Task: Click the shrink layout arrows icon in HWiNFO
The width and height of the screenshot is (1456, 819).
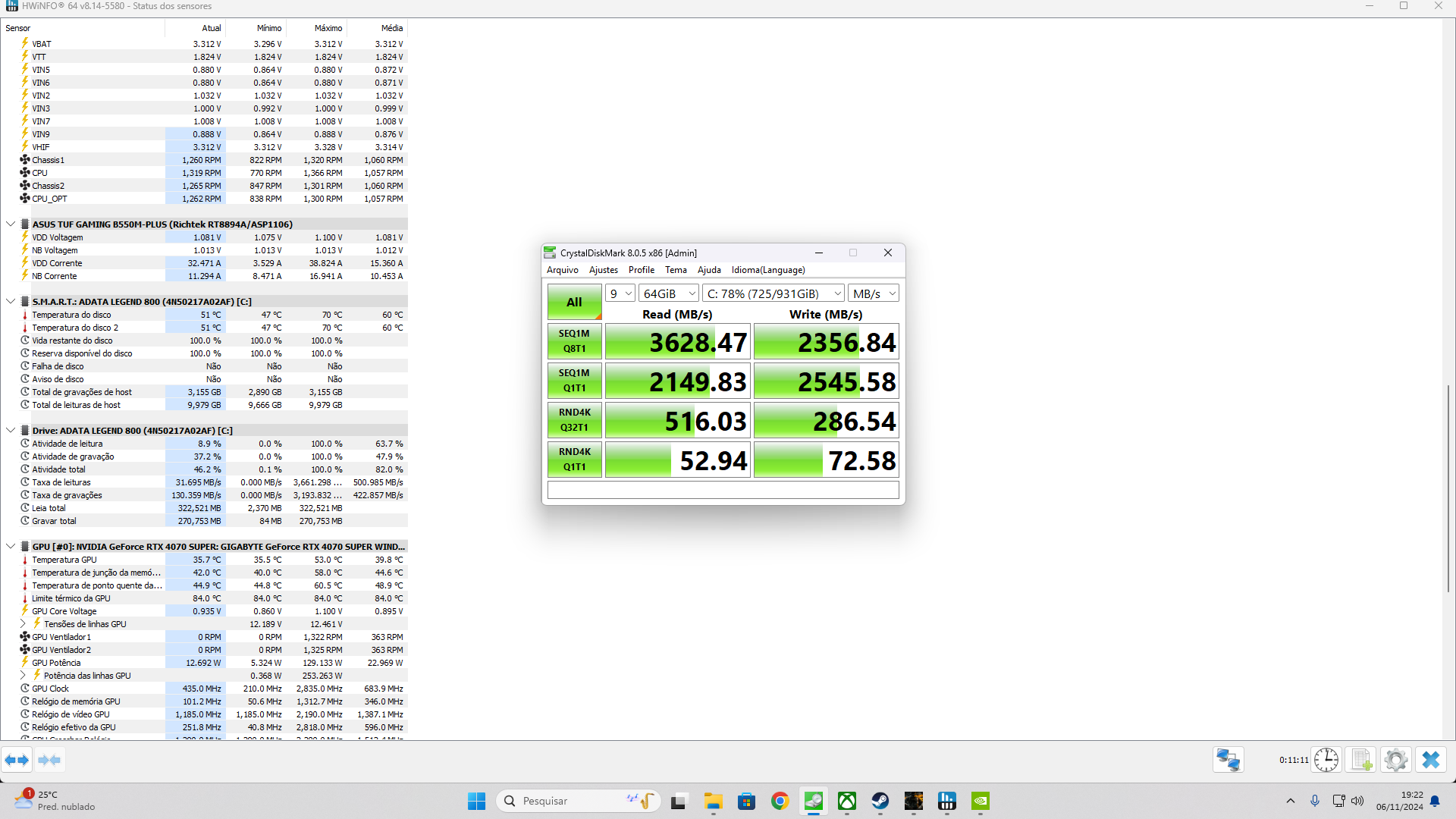Action: coord(49,760)
